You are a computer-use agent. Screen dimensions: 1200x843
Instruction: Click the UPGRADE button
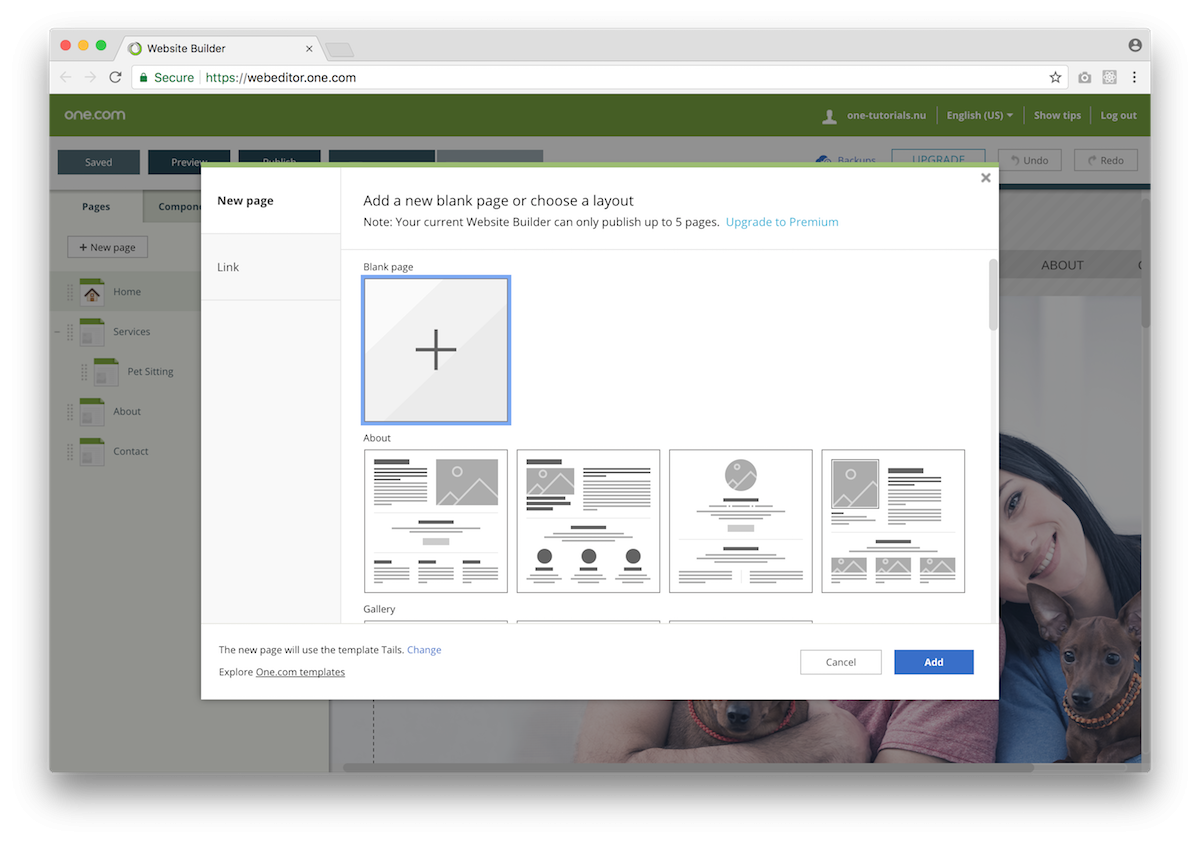click(938, 157)
